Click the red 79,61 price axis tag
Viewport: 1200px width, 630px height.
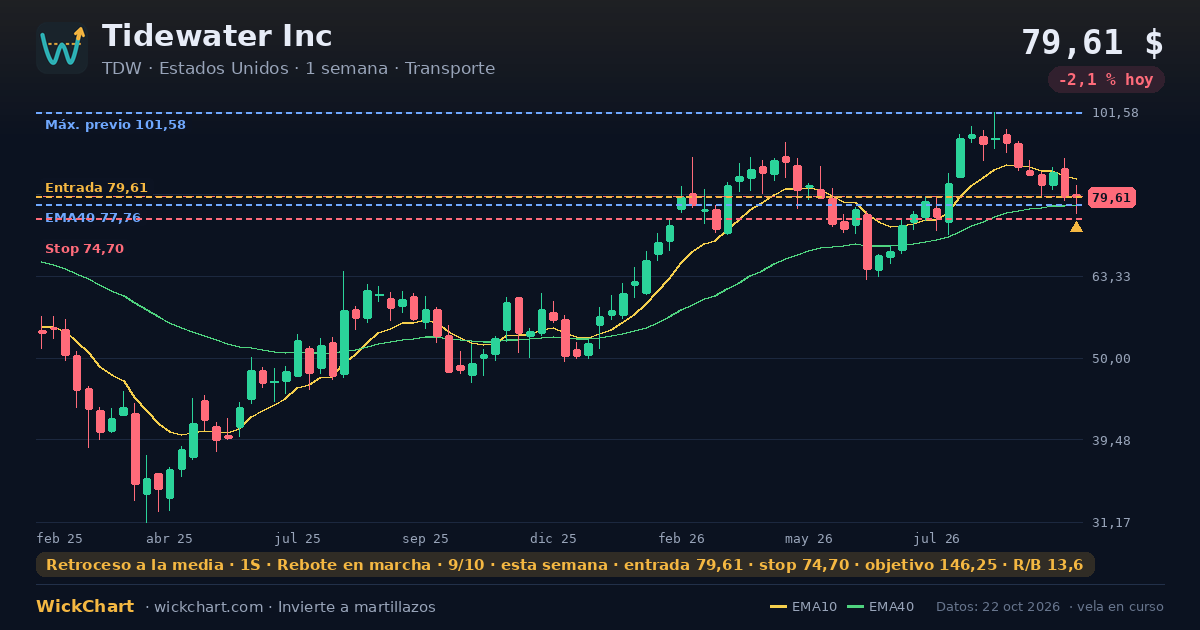pyautogui.click(x=1111, y=198)
